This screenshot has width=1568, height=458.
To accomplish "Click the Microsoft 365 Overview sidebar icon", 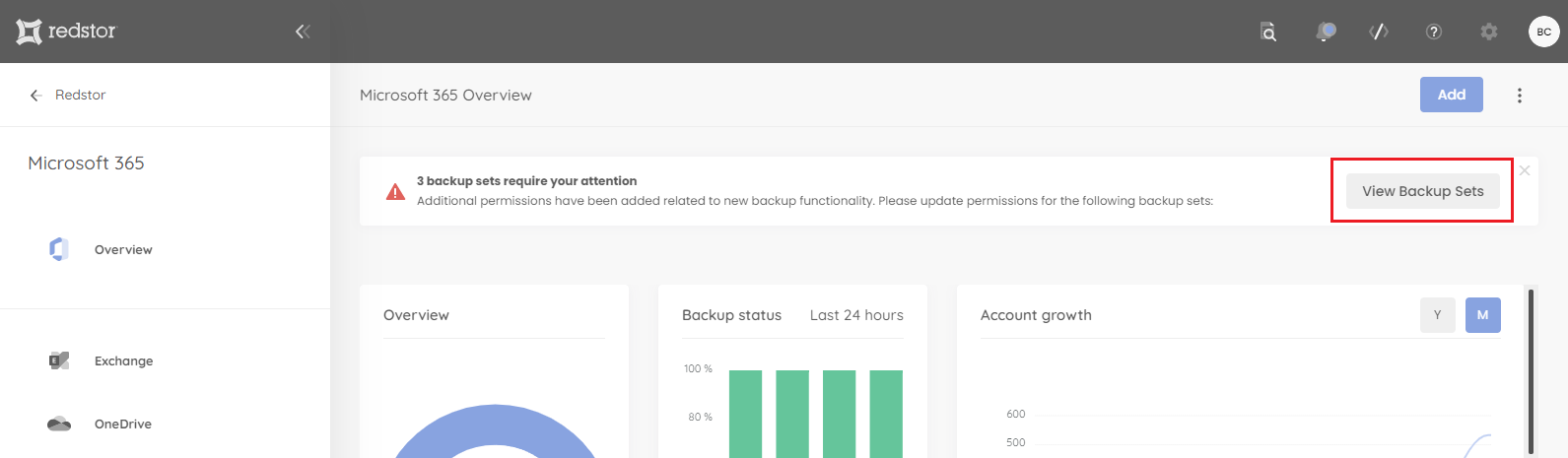I will (59, 250).
